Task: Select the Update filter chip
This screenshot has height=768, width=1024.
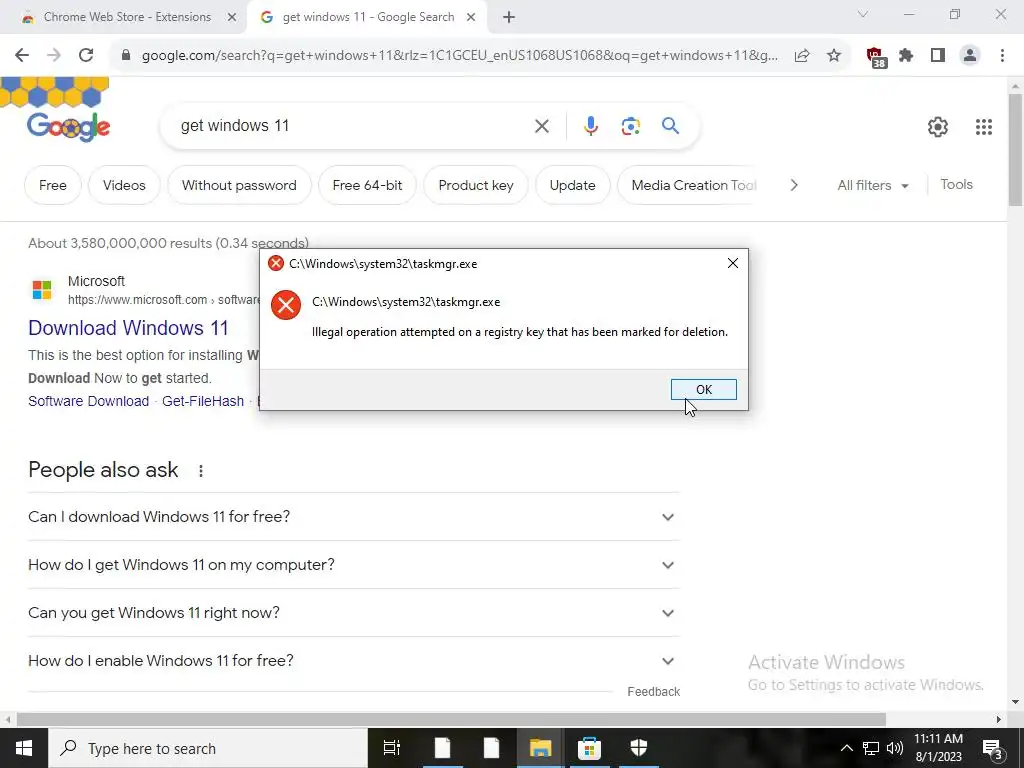Action: (573, 185)
